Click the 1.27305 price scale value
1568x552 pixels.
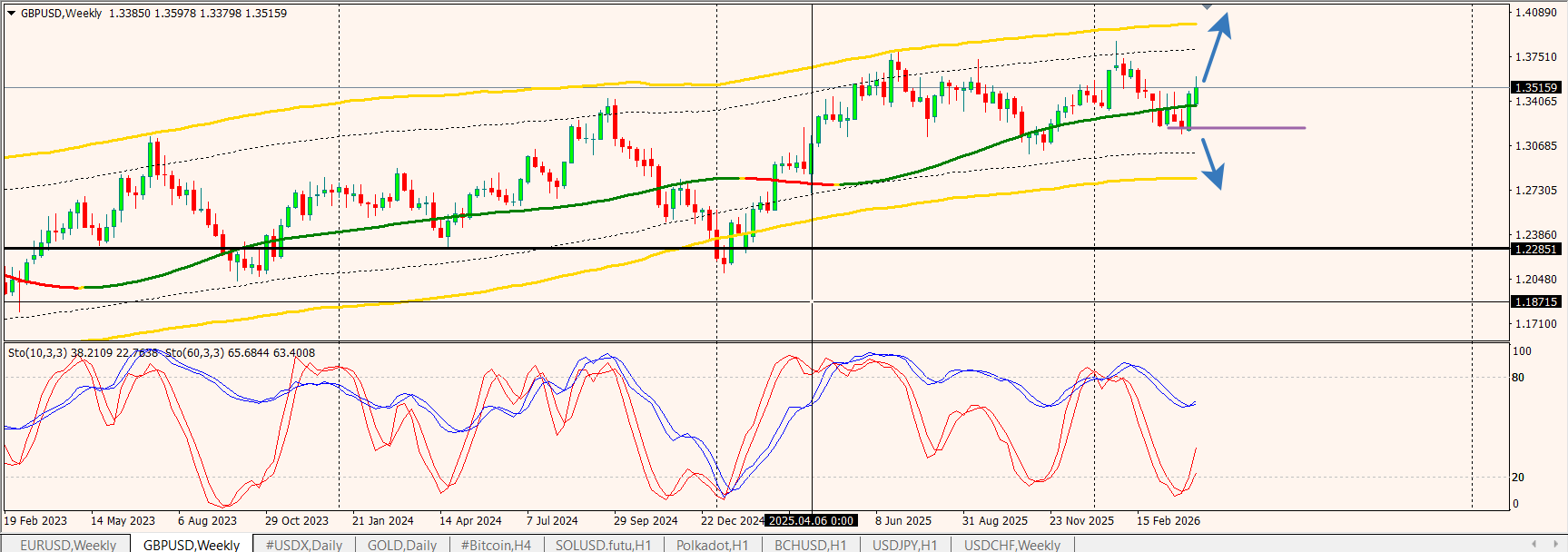click(1536, 191)
